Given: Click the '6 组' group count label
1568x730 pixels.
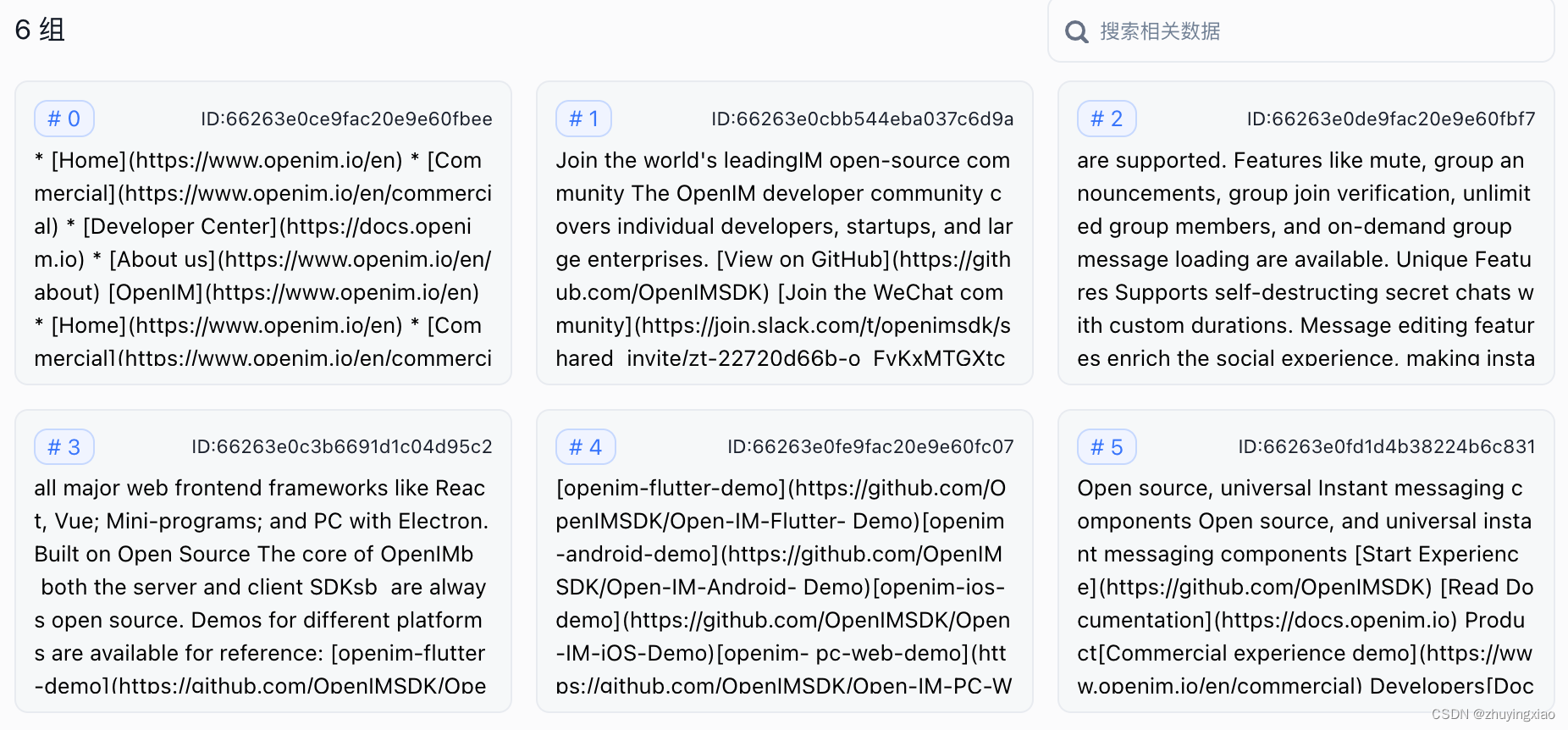Looking at the screenshot, I should [40, 30].
